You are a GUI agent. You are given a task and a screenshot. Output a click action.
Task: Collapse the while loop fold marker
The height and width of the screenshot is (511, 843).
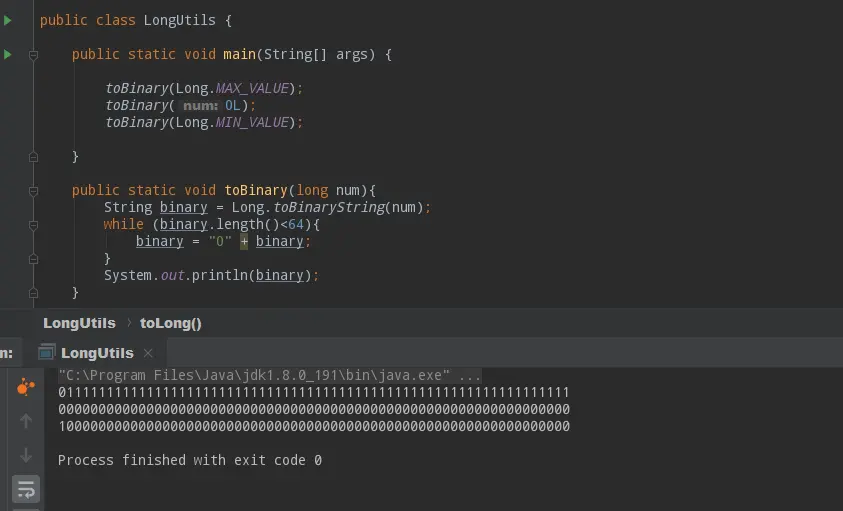[33, 225]
